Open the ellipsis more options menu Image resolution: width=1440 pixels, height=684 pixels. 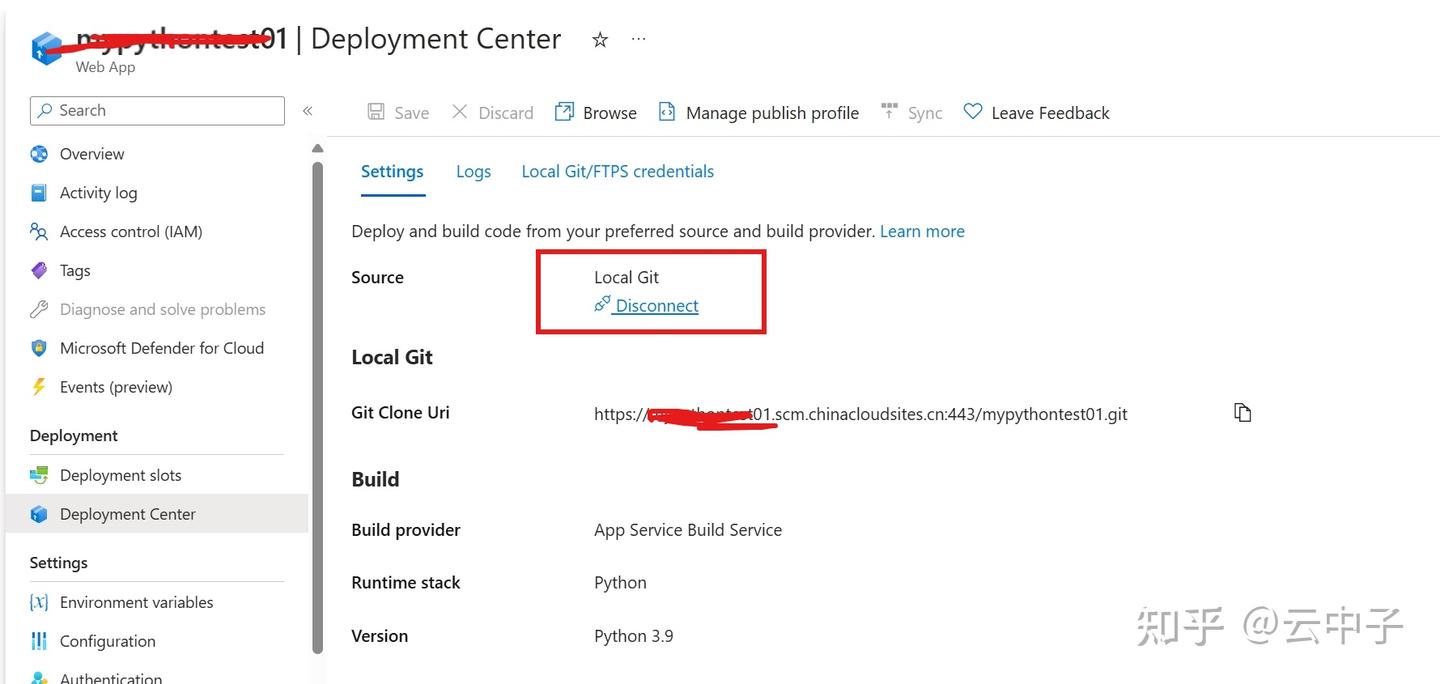(638, 39)
